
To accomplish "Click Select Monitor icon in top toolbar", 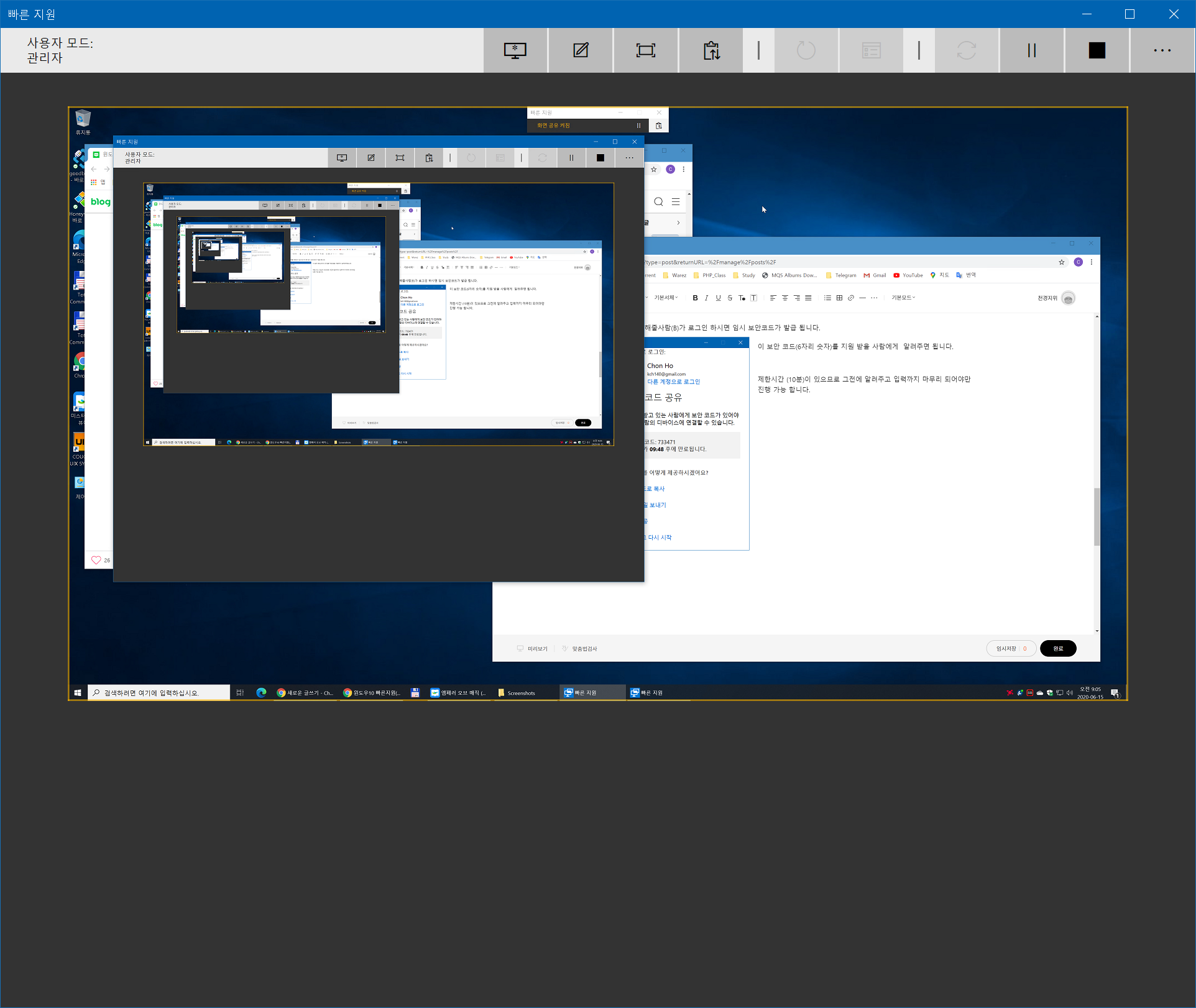I will [515, 50].
